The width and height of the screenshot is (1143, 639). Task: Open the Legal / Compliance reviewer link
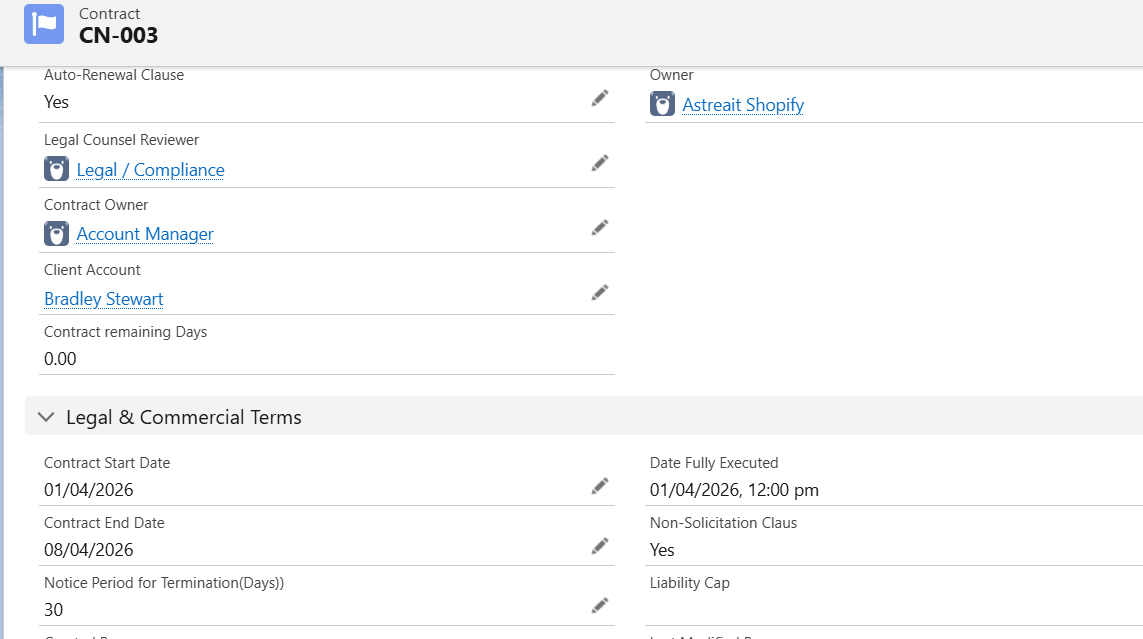coord(150,170)
